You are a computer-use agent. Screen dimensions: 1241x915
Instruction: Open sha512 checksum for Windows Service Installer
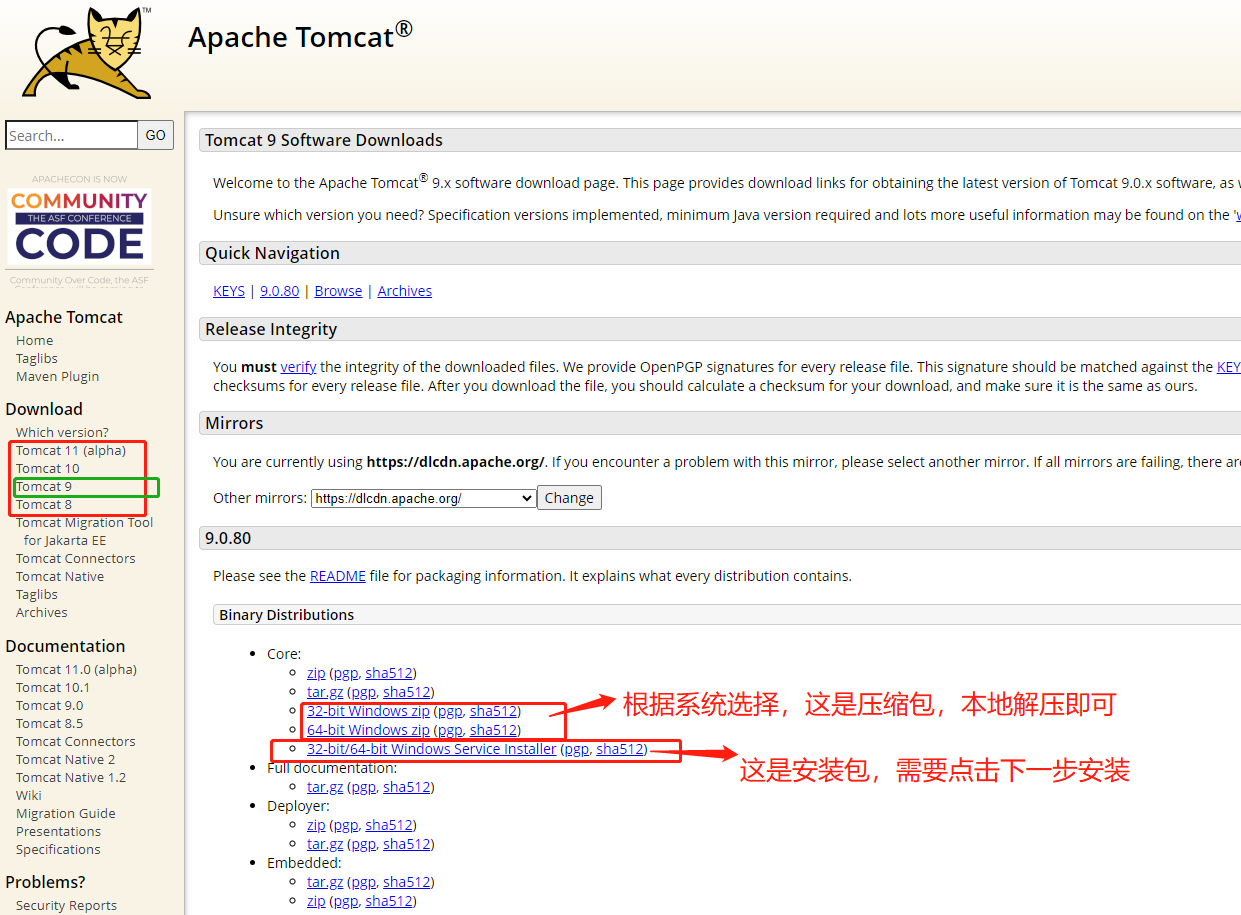coord(620,749)
